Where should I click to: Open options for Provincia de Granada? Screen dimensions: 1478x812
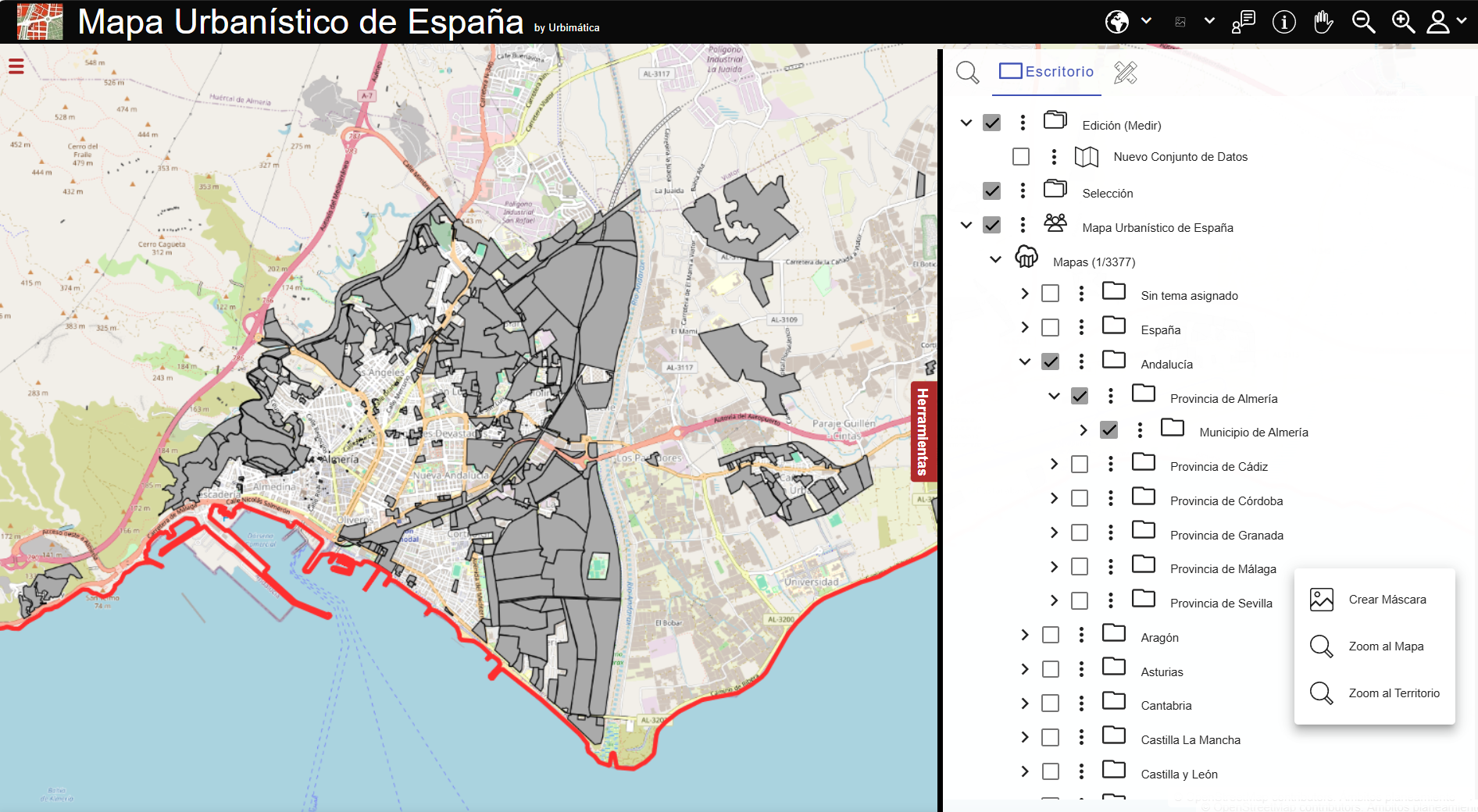pyautogui.click(x=1111, y=532)
